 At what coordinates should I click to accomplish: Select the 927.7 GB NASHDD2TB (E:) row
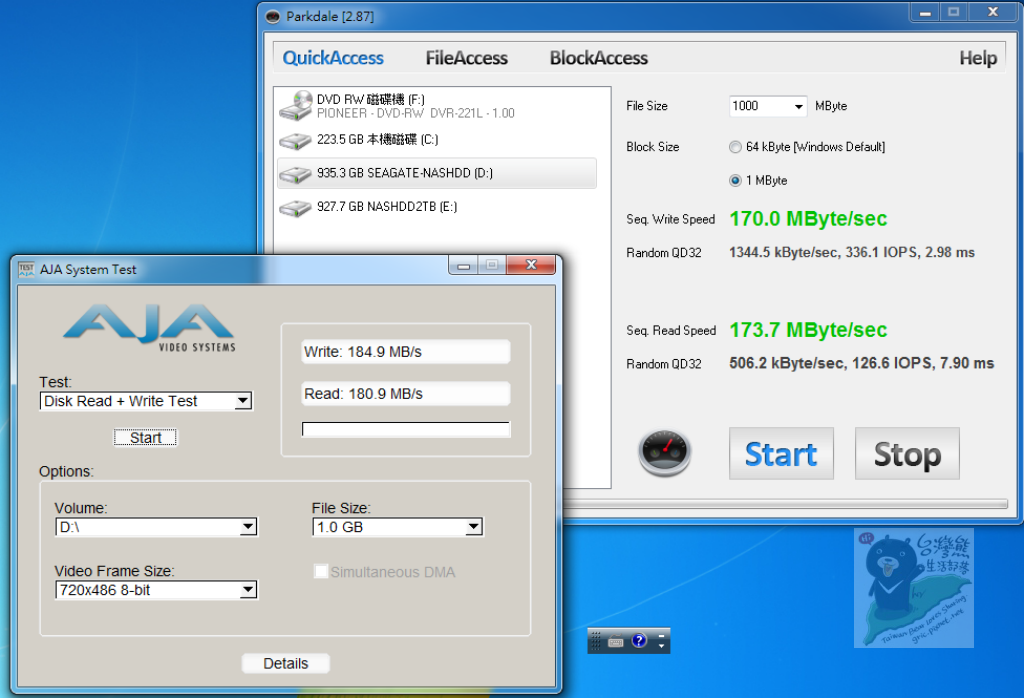[x=437, y=208]
